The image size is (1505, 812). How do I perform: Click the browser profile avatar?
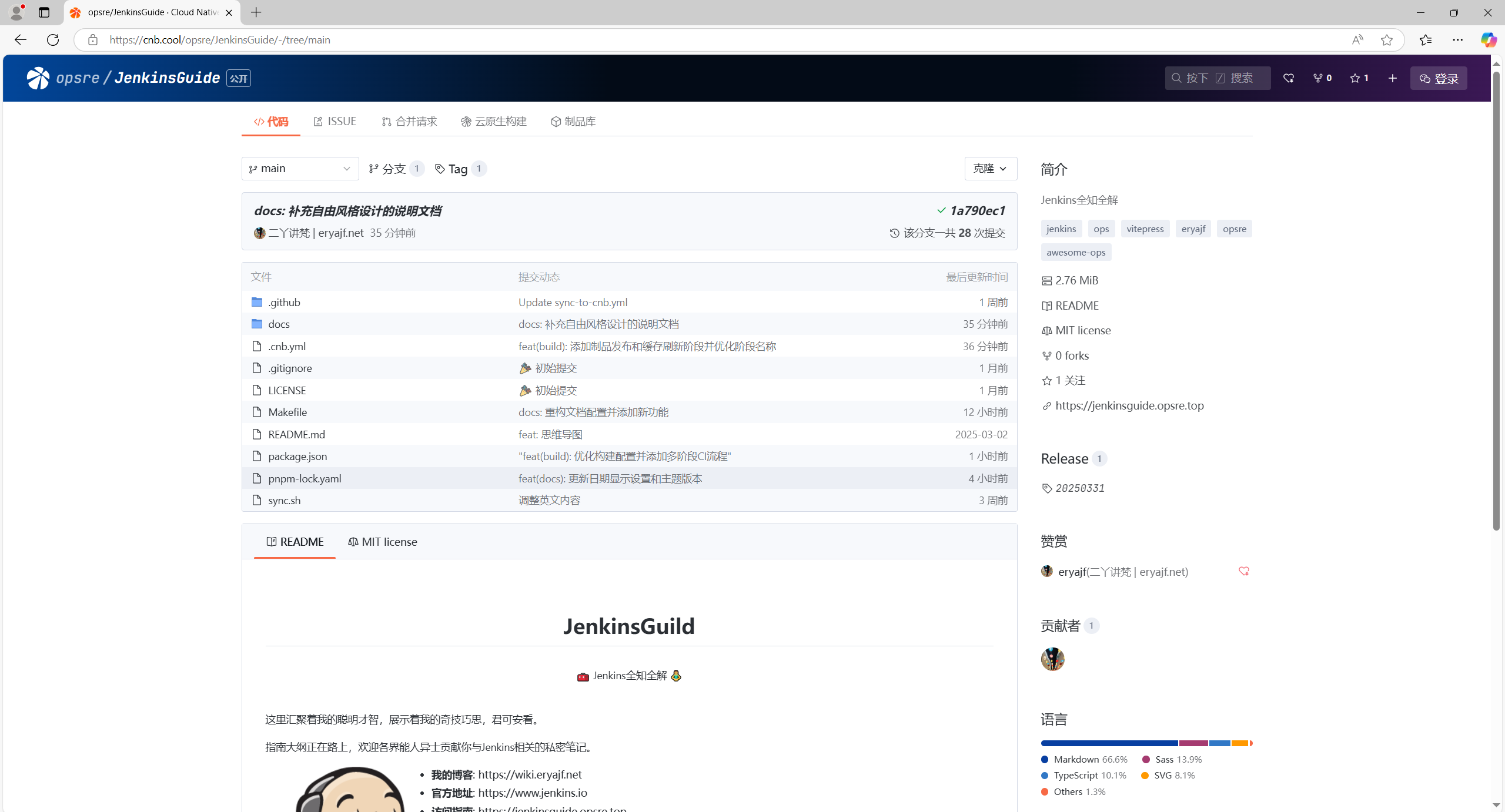click(17, 12)
